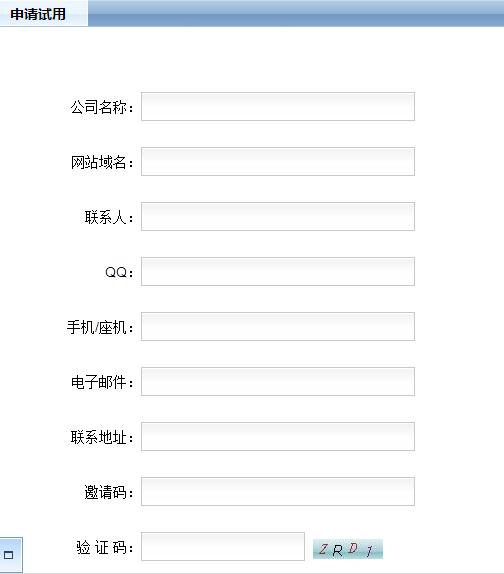504x574 pixels.
Task: Click into the 联系人 field
Action: tap(278, 216)
